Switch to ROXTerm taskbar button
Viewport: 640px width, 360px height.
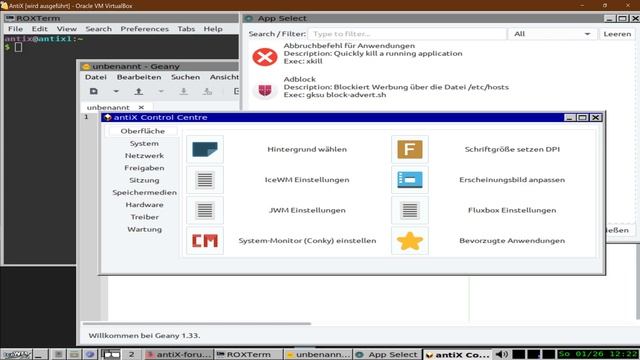248,354
